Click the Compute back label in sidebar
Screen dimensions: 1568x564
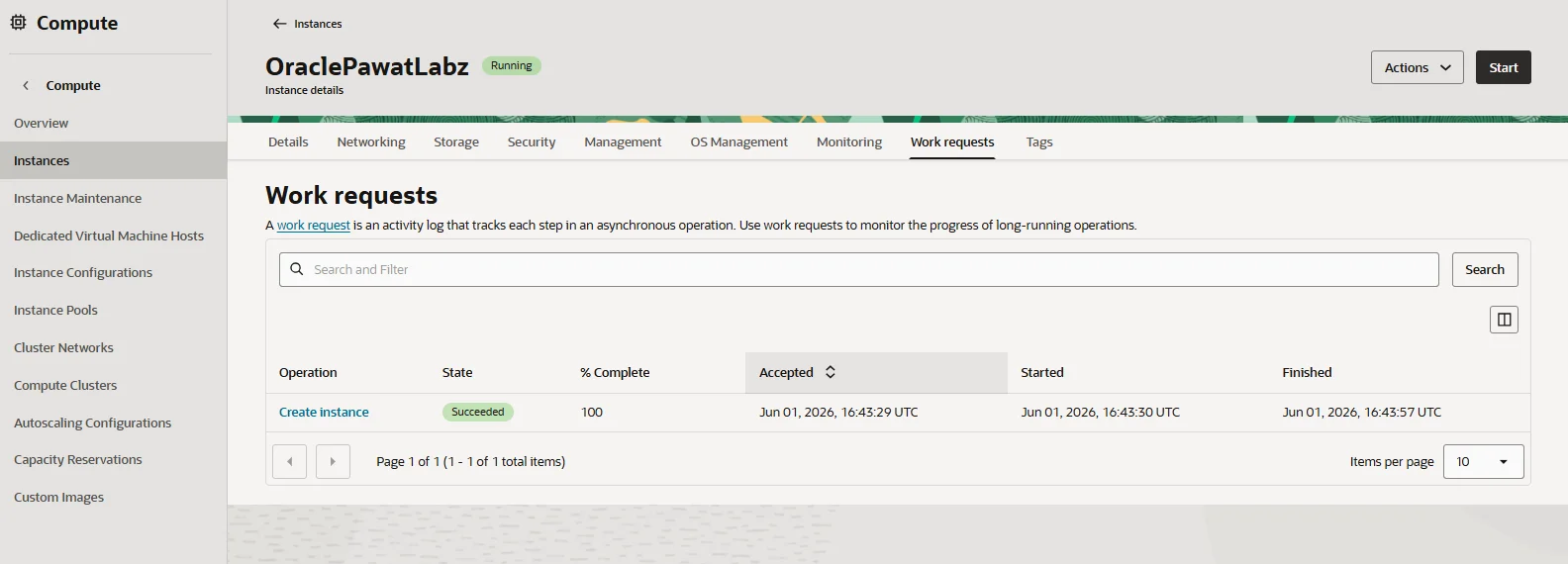pos(73,85)
